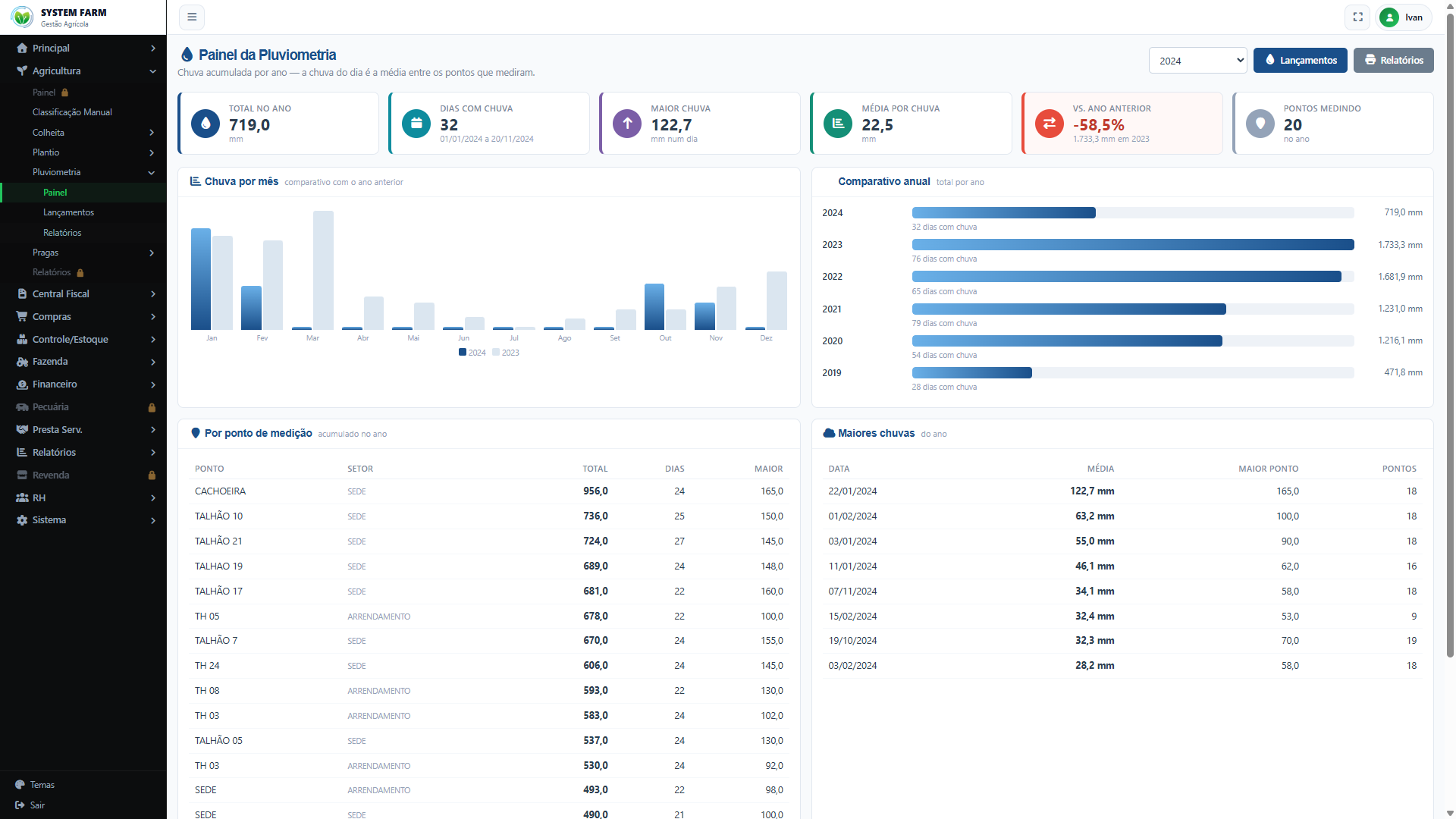The width and height of the screenshot is (1456, 819).
Task: Expand the Central Fiscal menu chevron
Action: 153,294
